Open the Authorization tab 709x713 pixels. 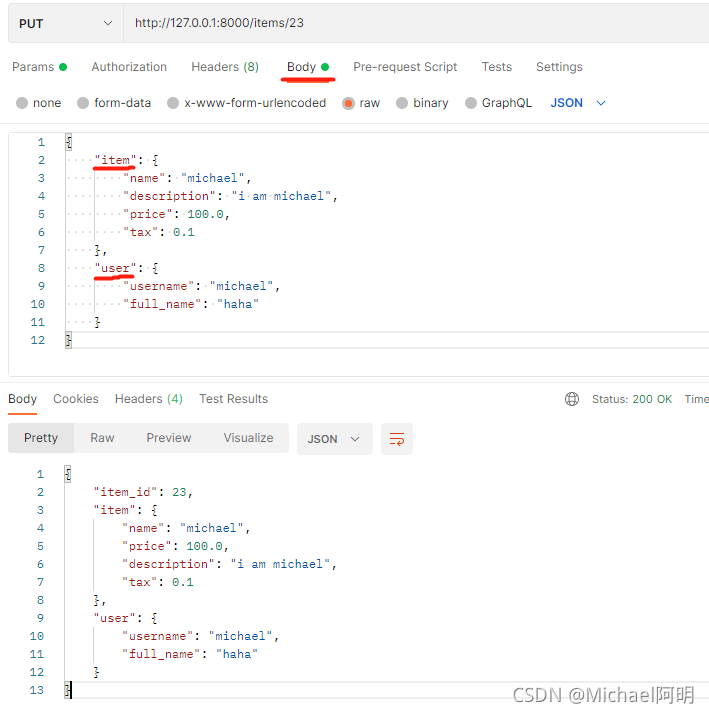pos(129,67)
